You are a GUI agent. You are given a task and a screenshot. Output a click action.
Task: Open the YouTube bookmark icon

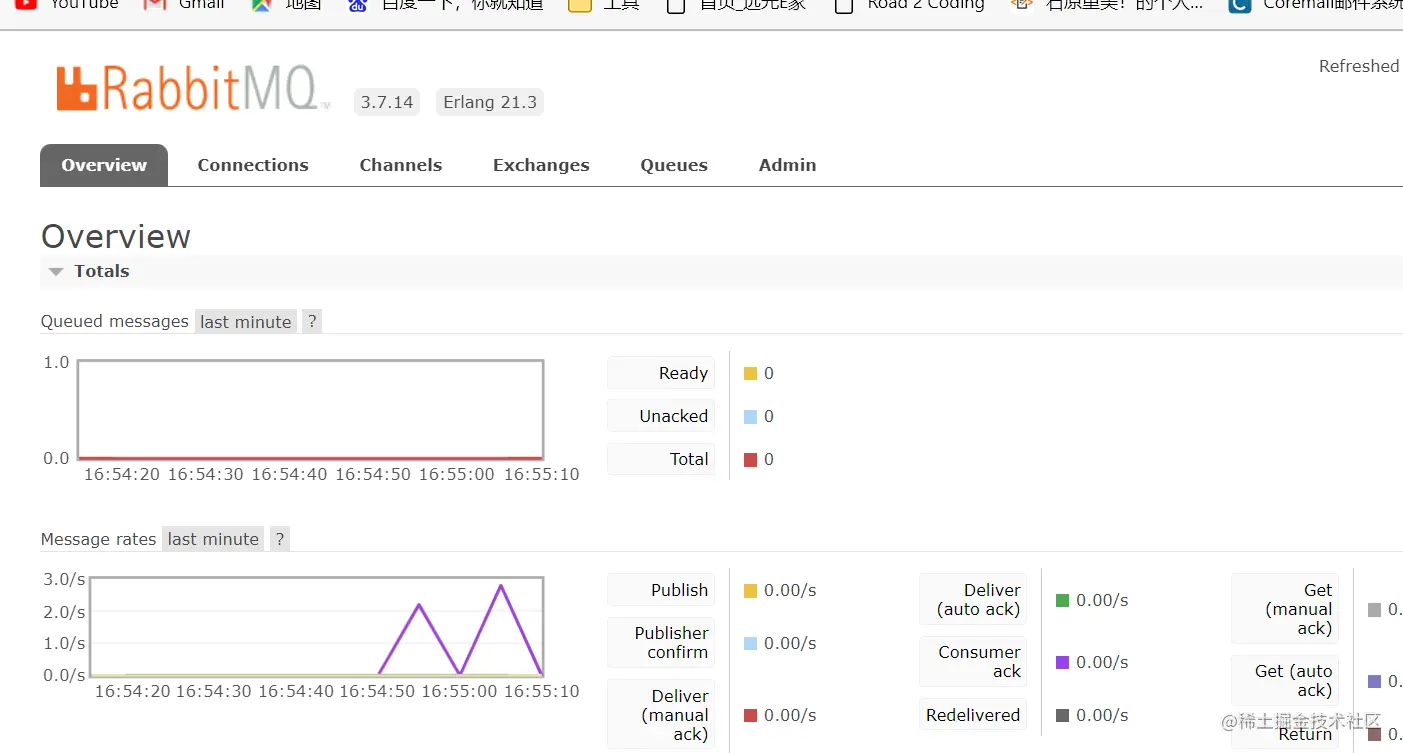(26, 4)
